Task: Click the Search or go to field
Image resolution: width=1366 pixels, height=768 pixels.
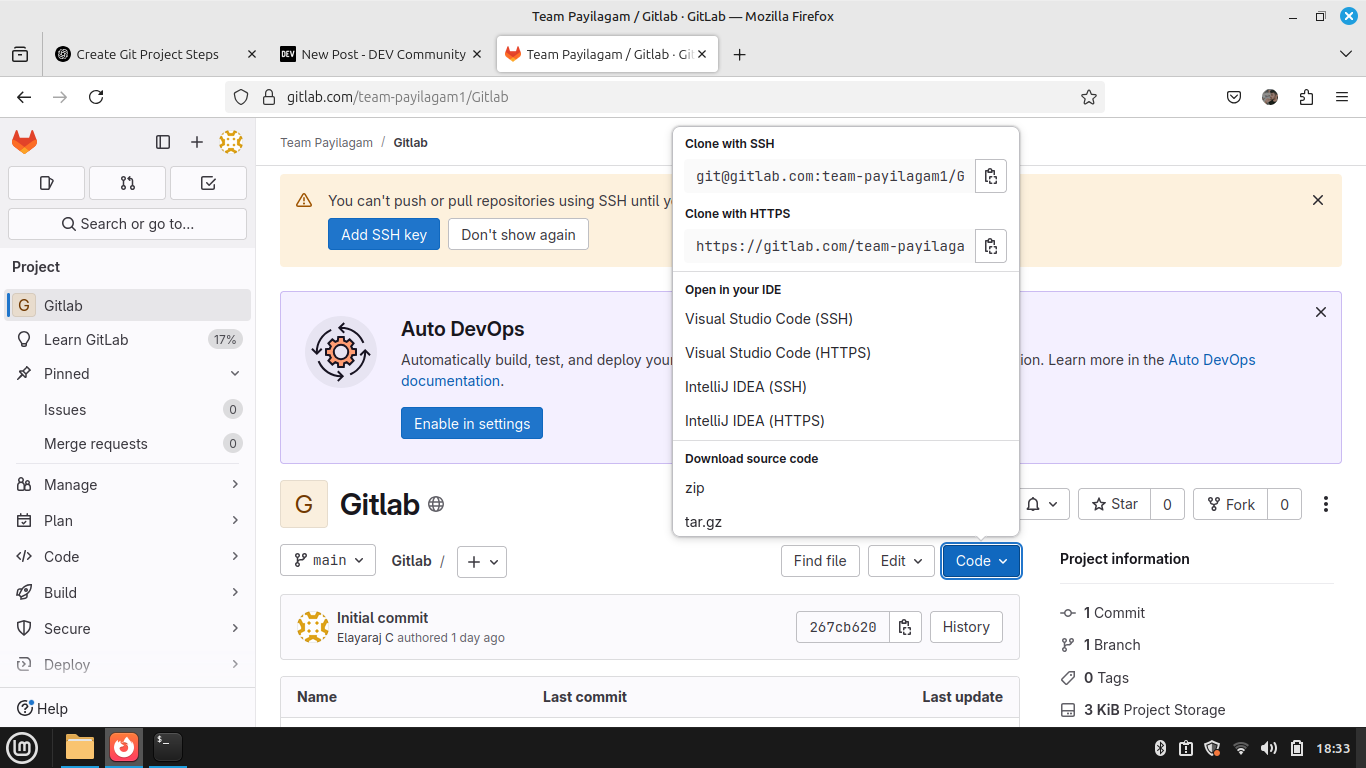Action: tap(127, 224)
